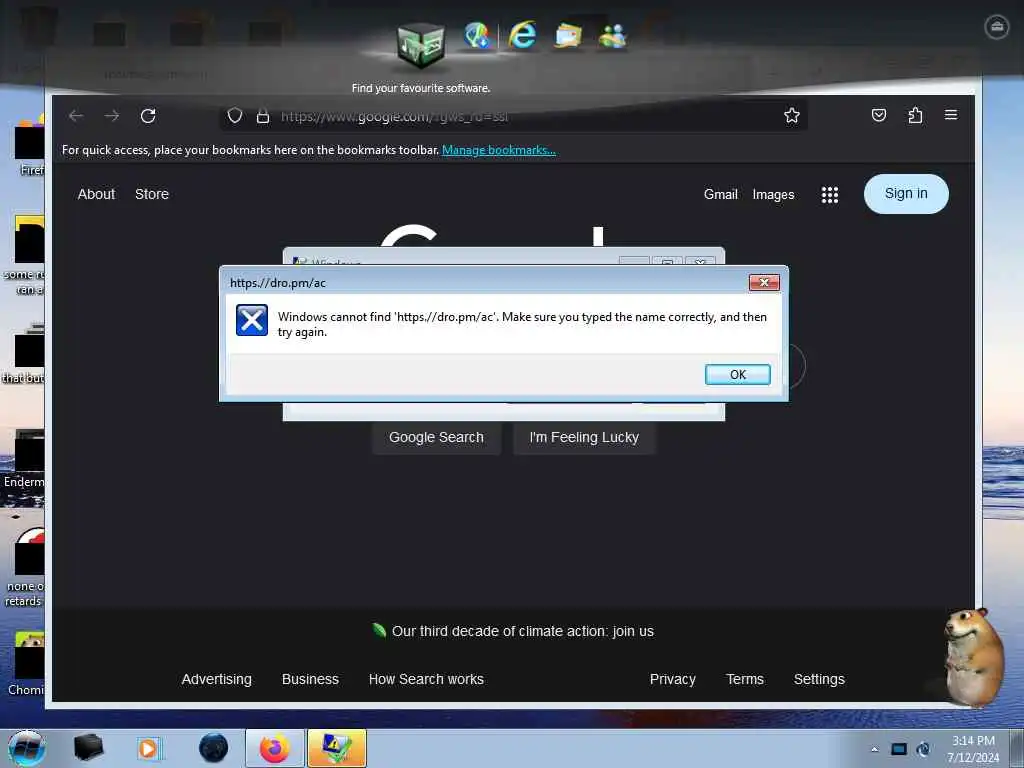Click the black box taskbar icon
1024x768 pixels.
click(88, 748)
